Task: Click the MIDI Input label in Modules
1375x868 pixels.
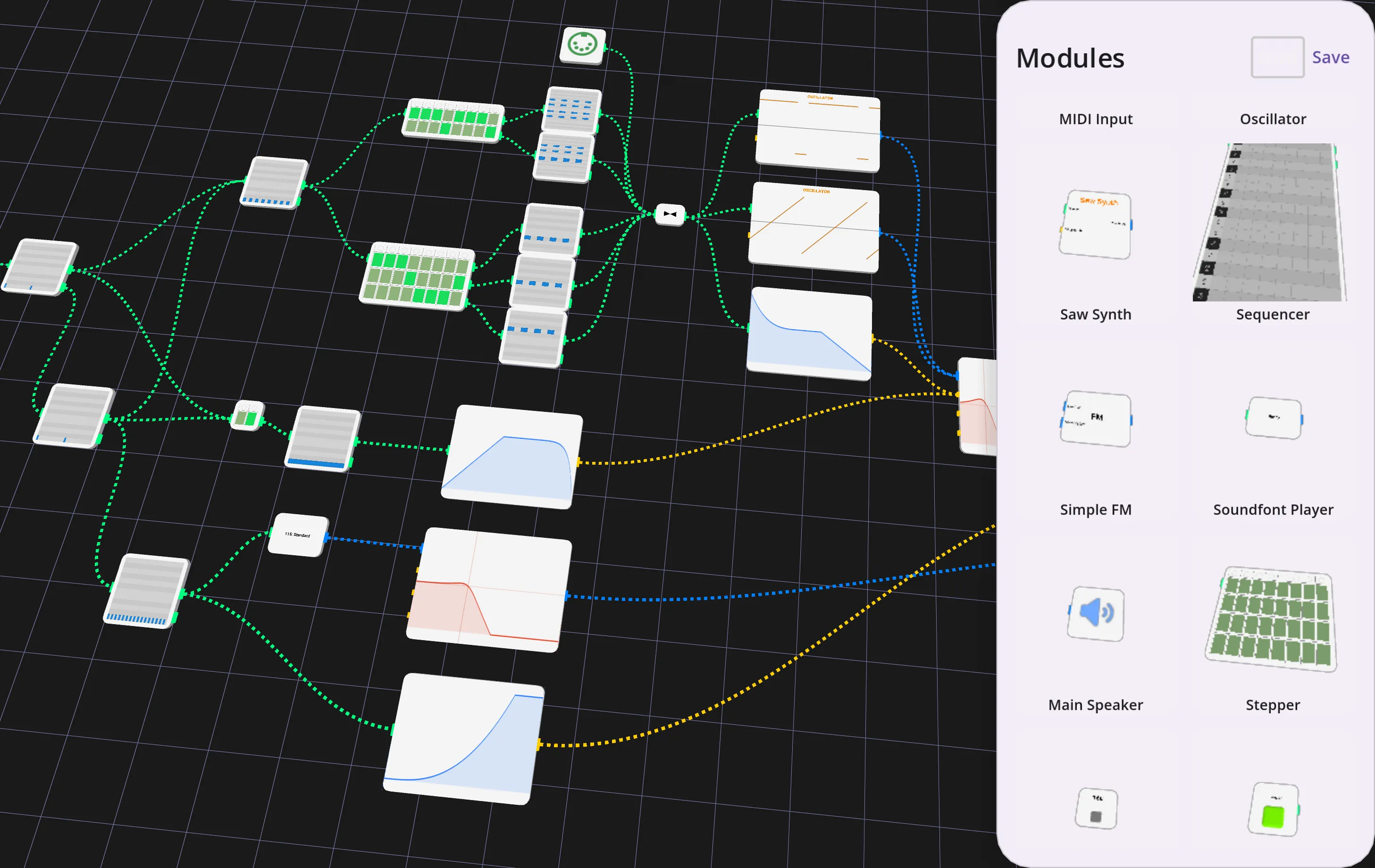Action: pos(1095,119)
